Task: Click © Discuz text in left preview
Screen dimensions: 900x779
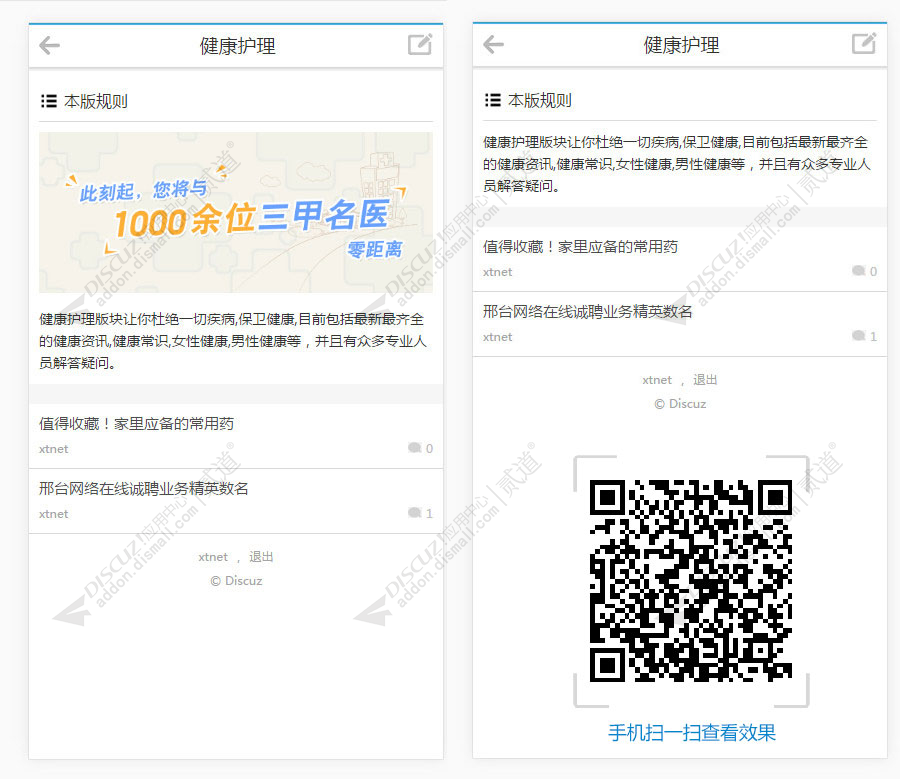Action: coord(236,581)
